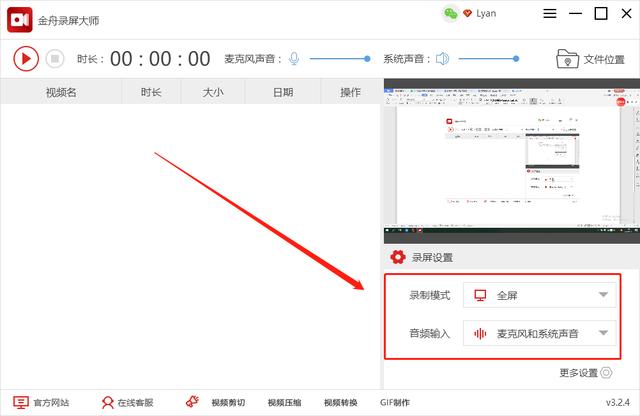The height and width of the screenshot is (416, 640).
Task: Sort by the 大小 column header
Action: (213, 92)
